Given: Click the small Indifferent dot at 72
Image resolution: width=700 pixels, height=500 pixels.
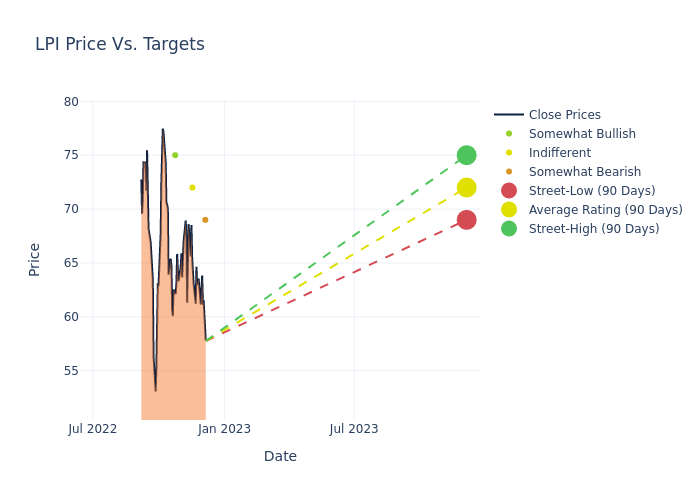Looking at the screenshot, I should (192, 187).
